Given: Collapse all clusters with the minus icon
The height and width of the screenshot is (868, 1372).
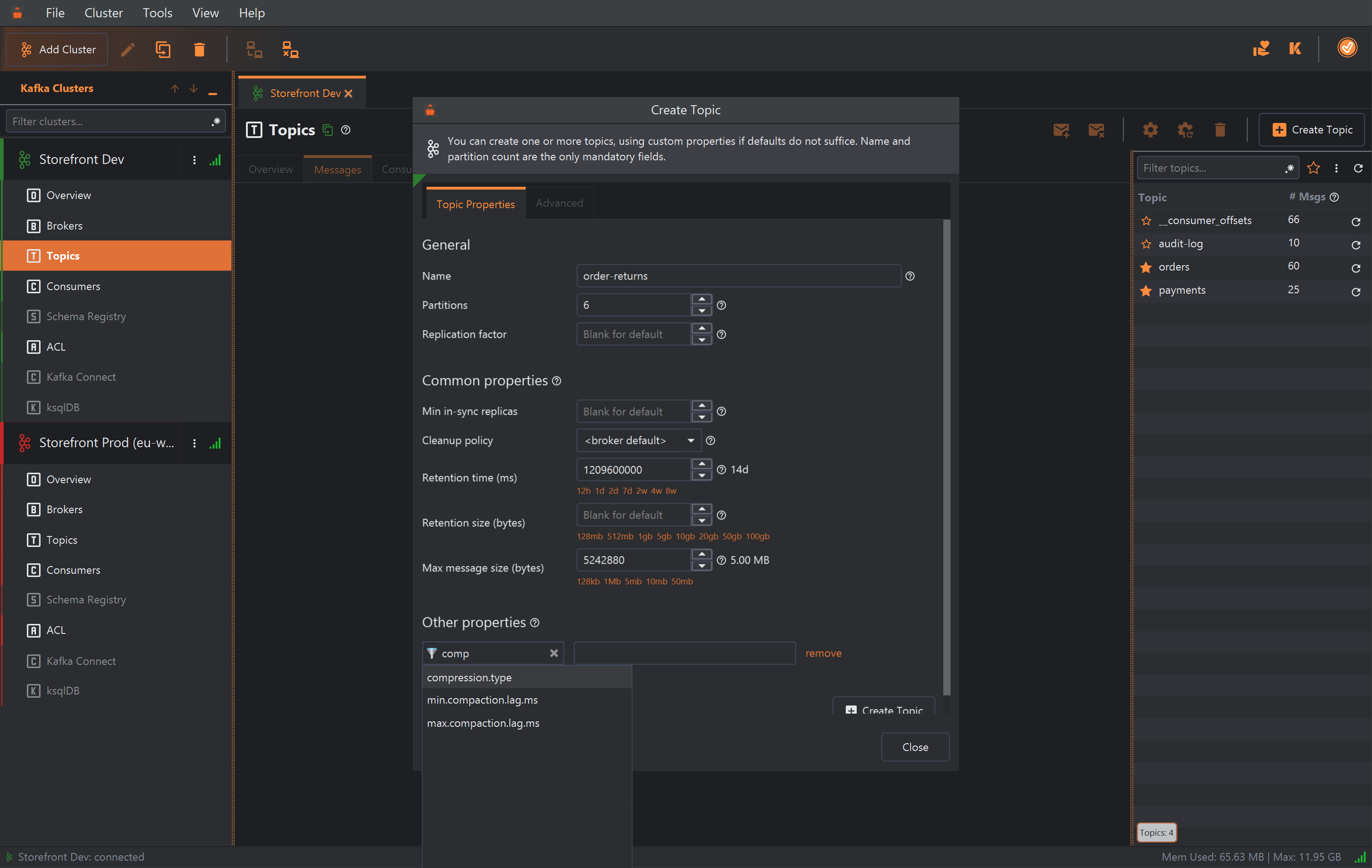Looking at the screenshot, I should [x=213, y=93].
